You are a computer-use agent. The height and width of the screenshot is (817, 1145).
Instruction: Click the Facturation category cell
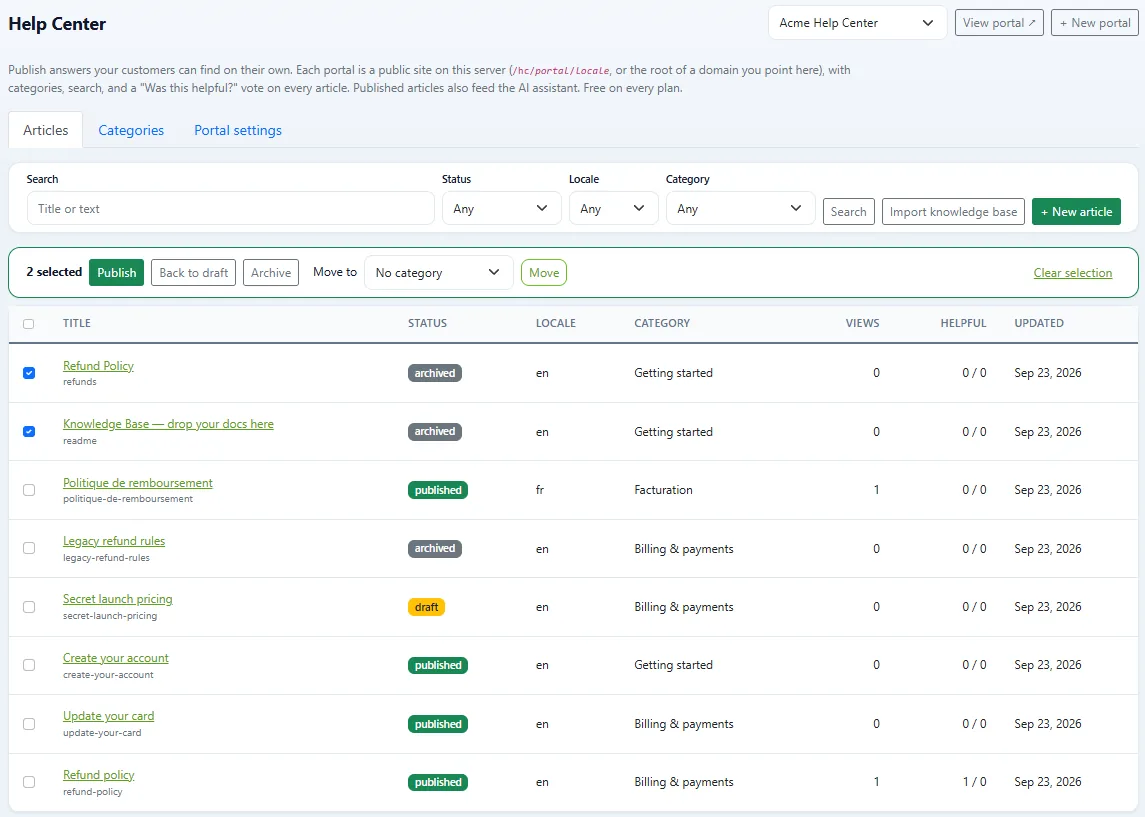click(663, 490)
